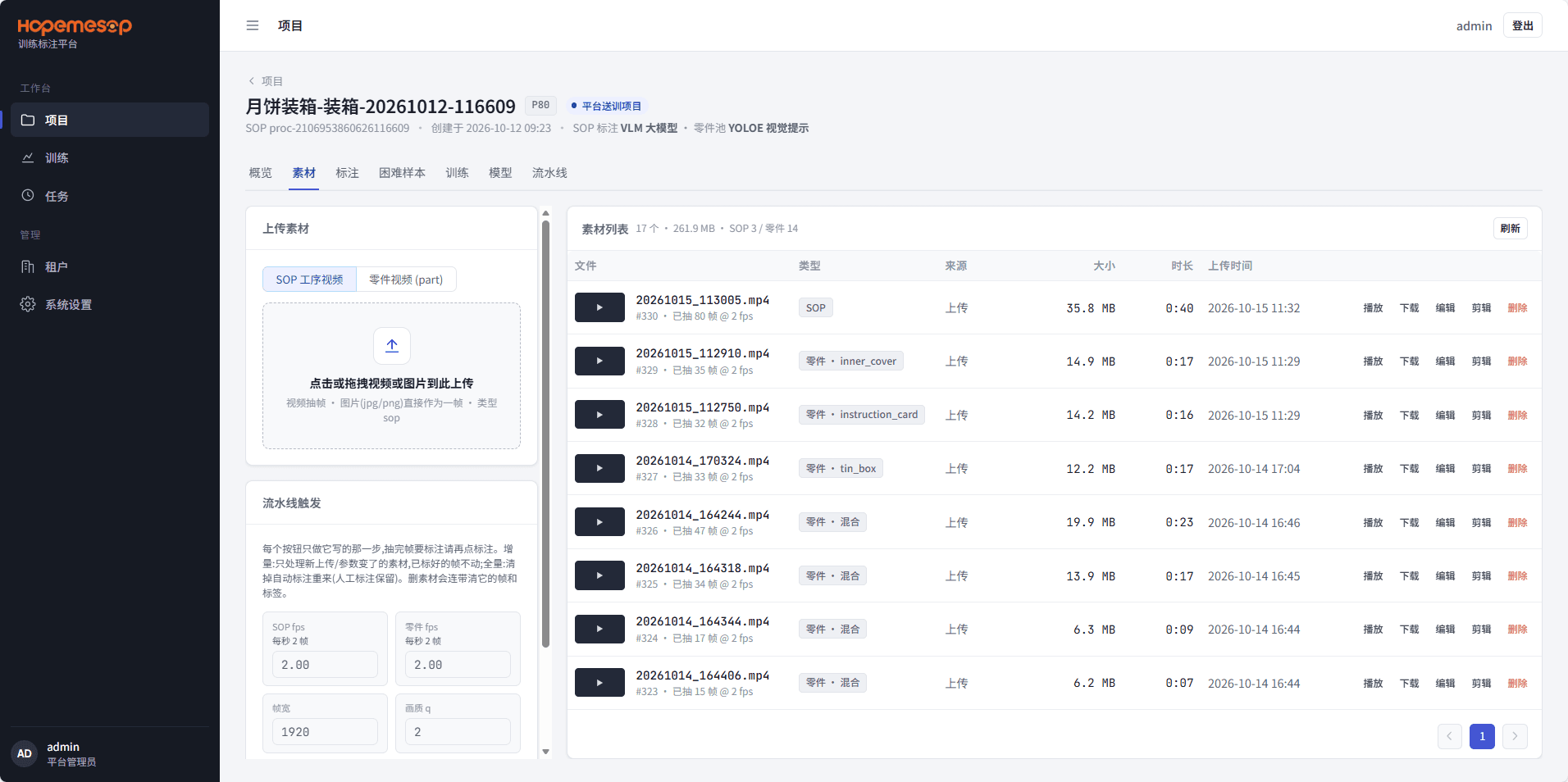Switch to the 标注 tab
1568x782 pixels.
click(347, 173)
